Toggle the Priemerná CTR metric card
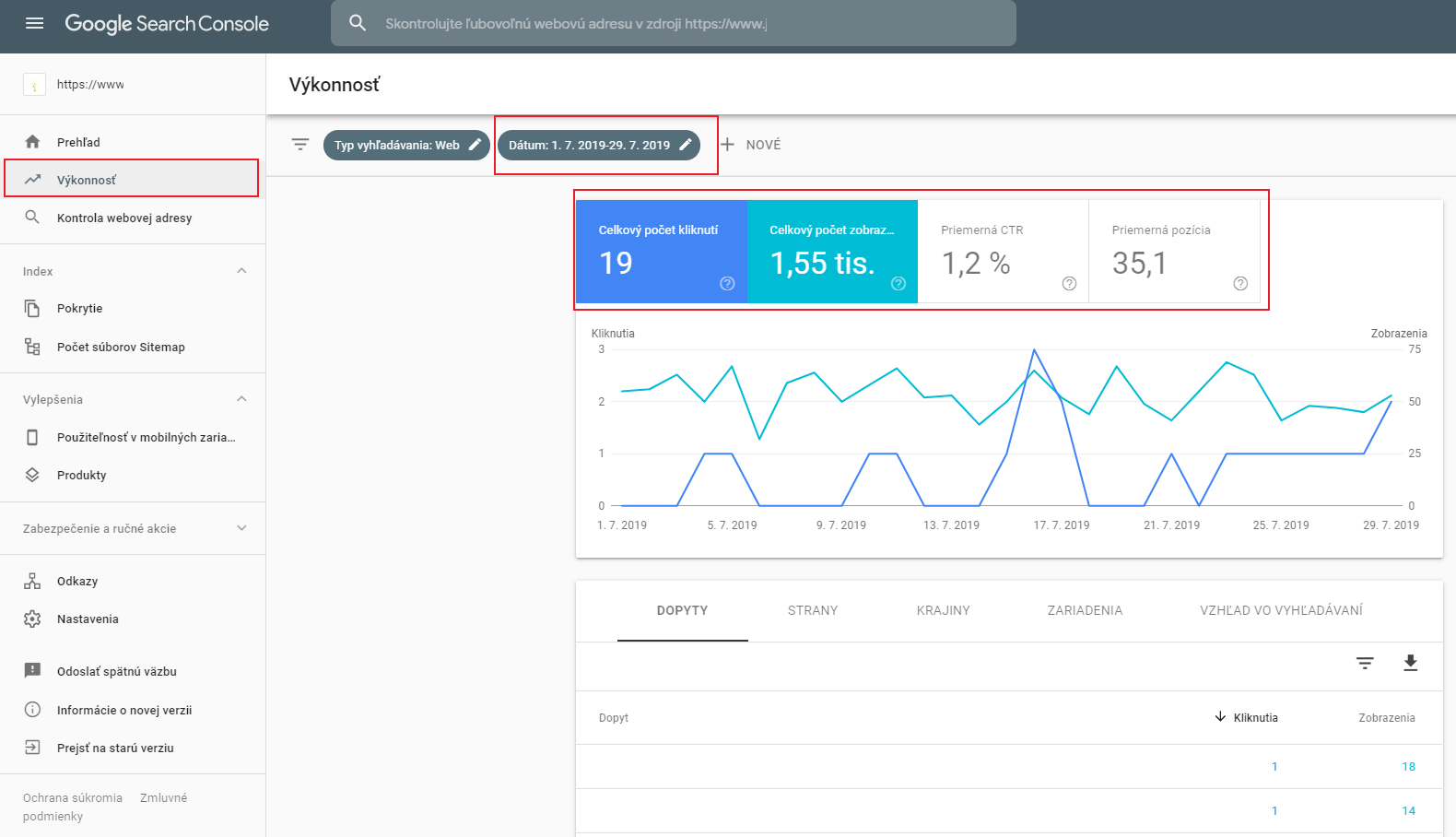Screen dimensions: 1456x837 [1004, 252]
